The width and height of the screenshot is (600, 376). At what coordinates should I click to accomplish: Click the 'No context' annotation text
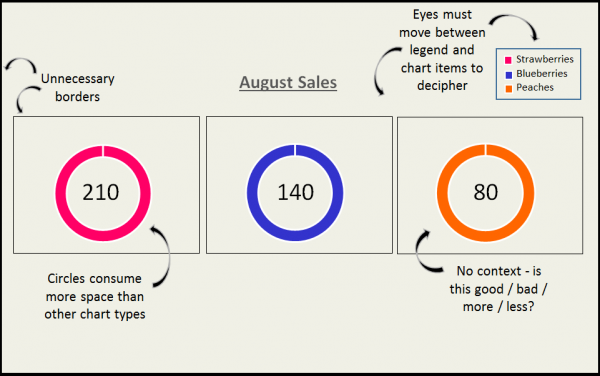coord(499,289)
